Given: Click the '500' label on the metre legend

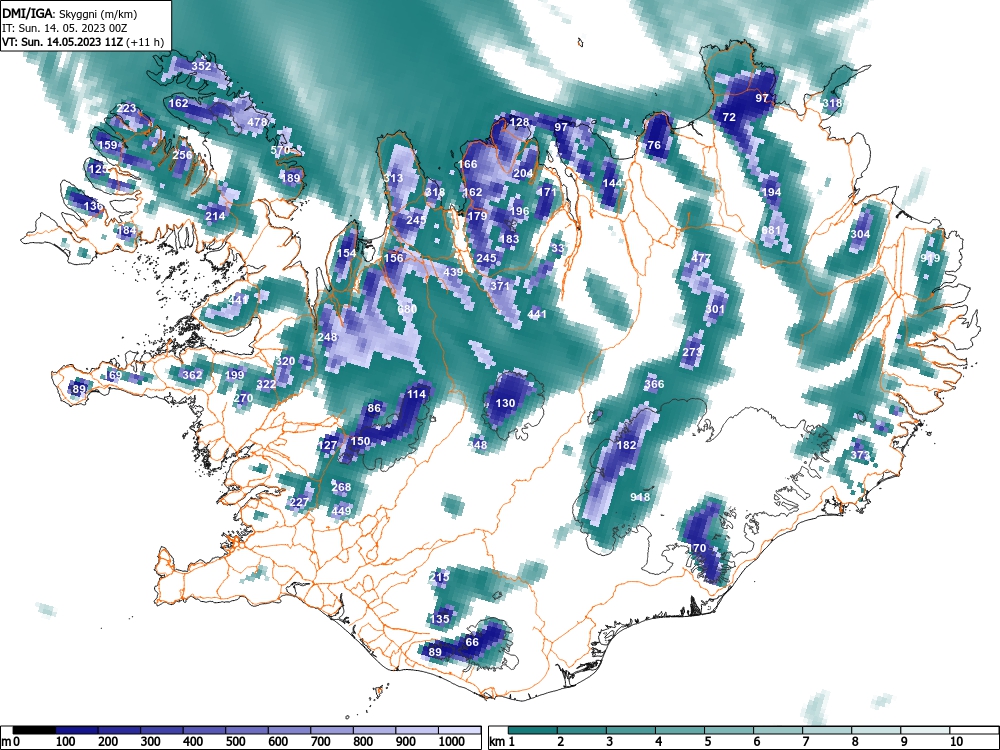Looking at the screenshot, I should coord(235,742).
